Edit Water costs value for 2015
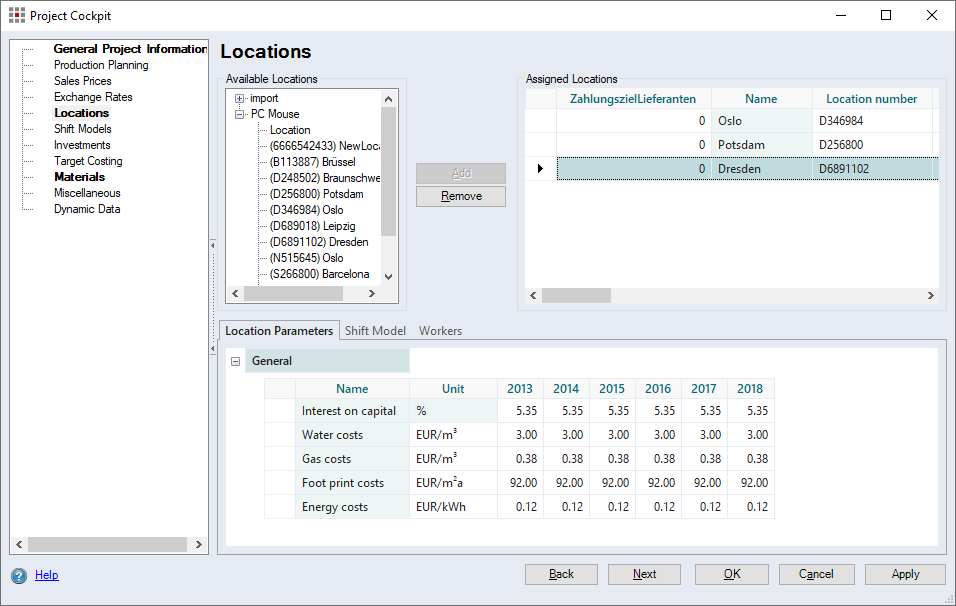The image size is (956, 606). click(611, 435)
